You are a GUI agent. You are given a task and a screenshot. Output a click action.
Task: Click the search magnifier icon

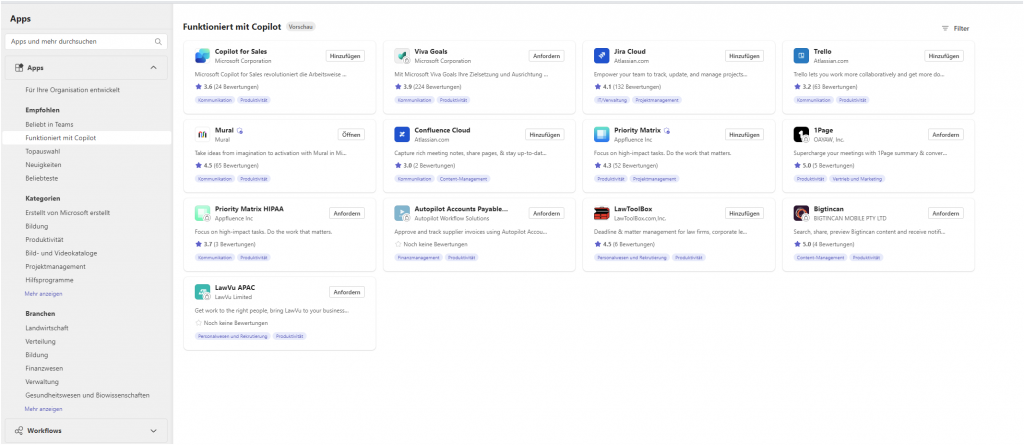[158, 41]
